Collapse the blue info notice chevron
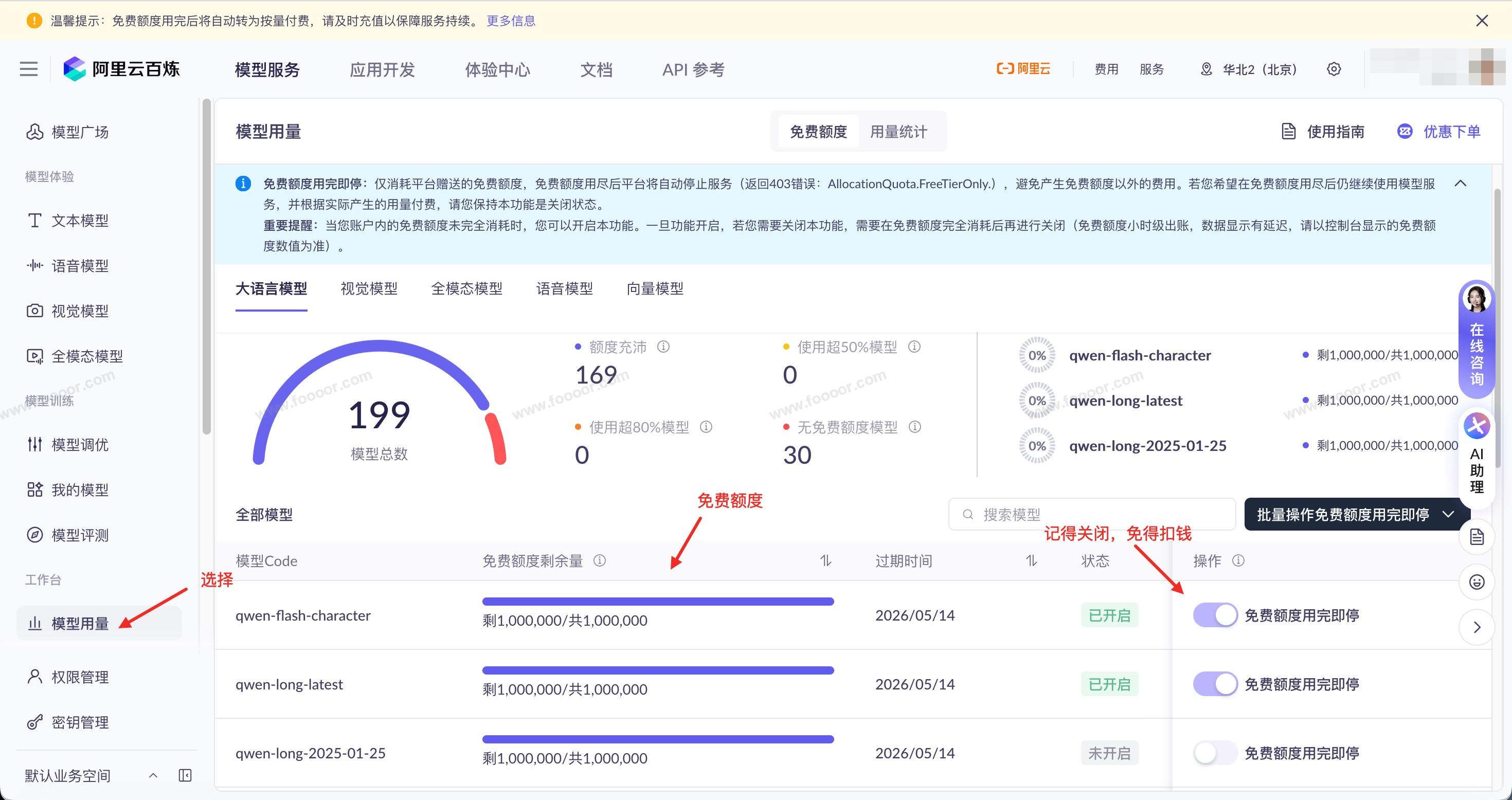This screenshot has height=800, width=1512. click(1461, 184)
